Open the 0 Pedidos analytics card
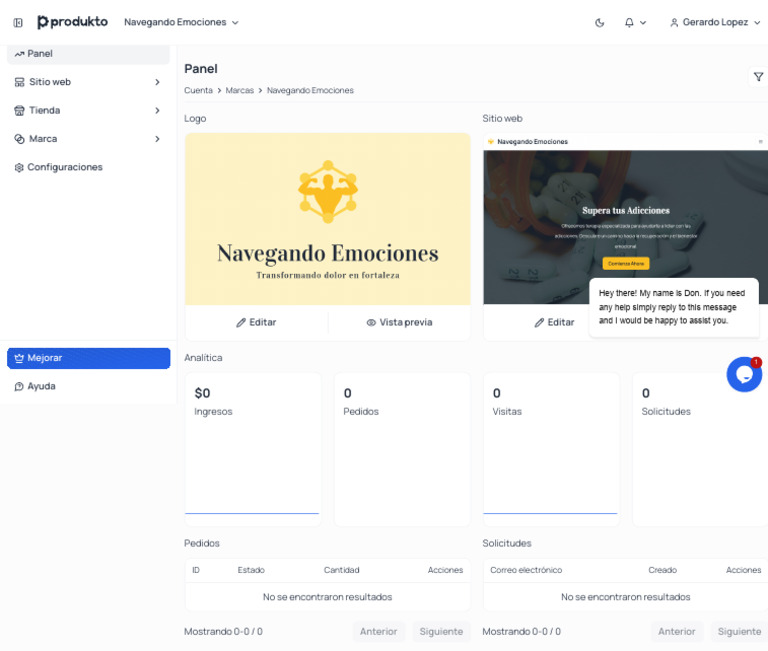Image resolution: width=768 pixels, height=651 pixels. 402,449
